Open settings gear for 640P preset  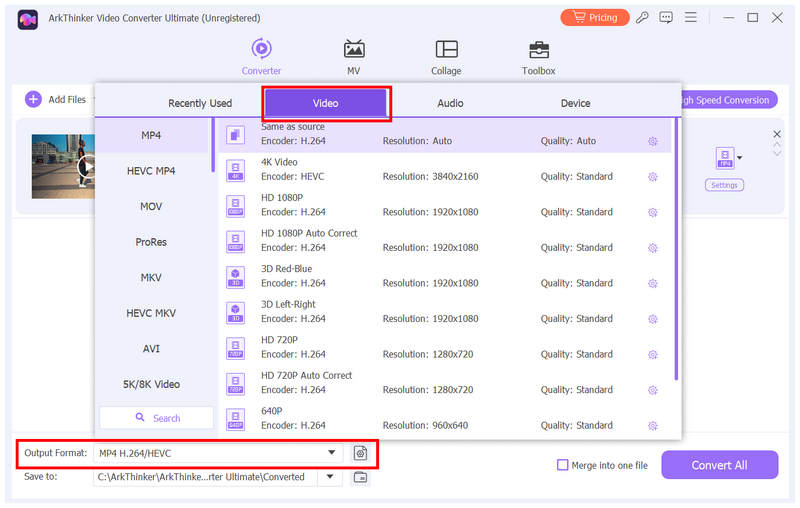coord(653,426)
